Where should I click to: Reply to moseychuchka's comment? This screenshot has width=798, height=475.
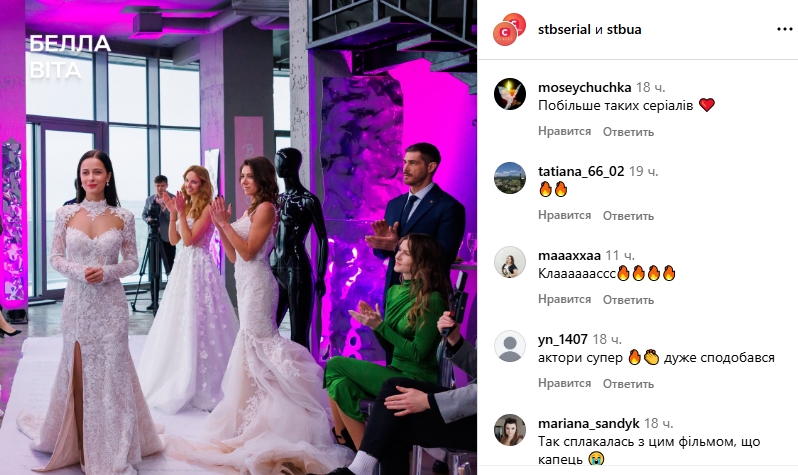pyautogui.click(x=628, y=132)
